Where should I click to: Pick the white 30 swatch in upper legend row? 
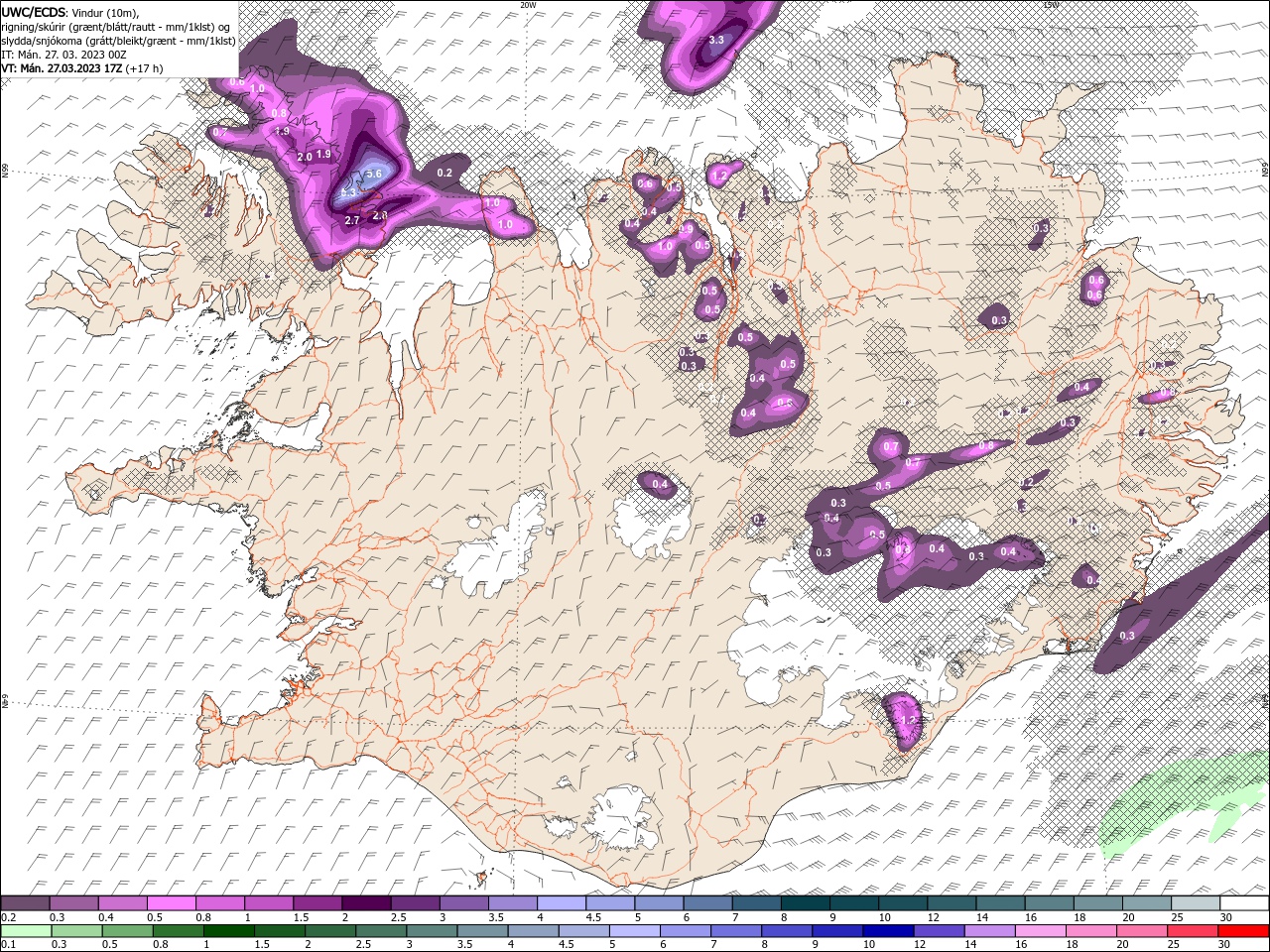click(1244, 903)
